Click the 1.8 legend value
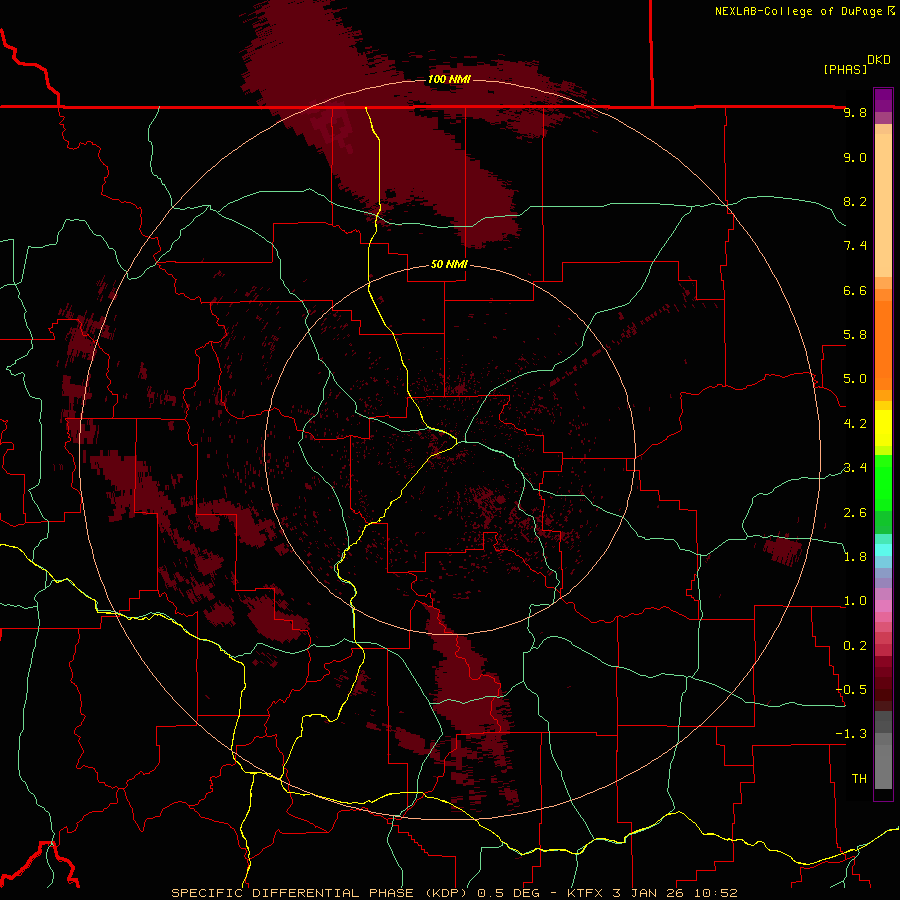Image resolution: width=900 pixels, height=900 pixels. point(855,557)
